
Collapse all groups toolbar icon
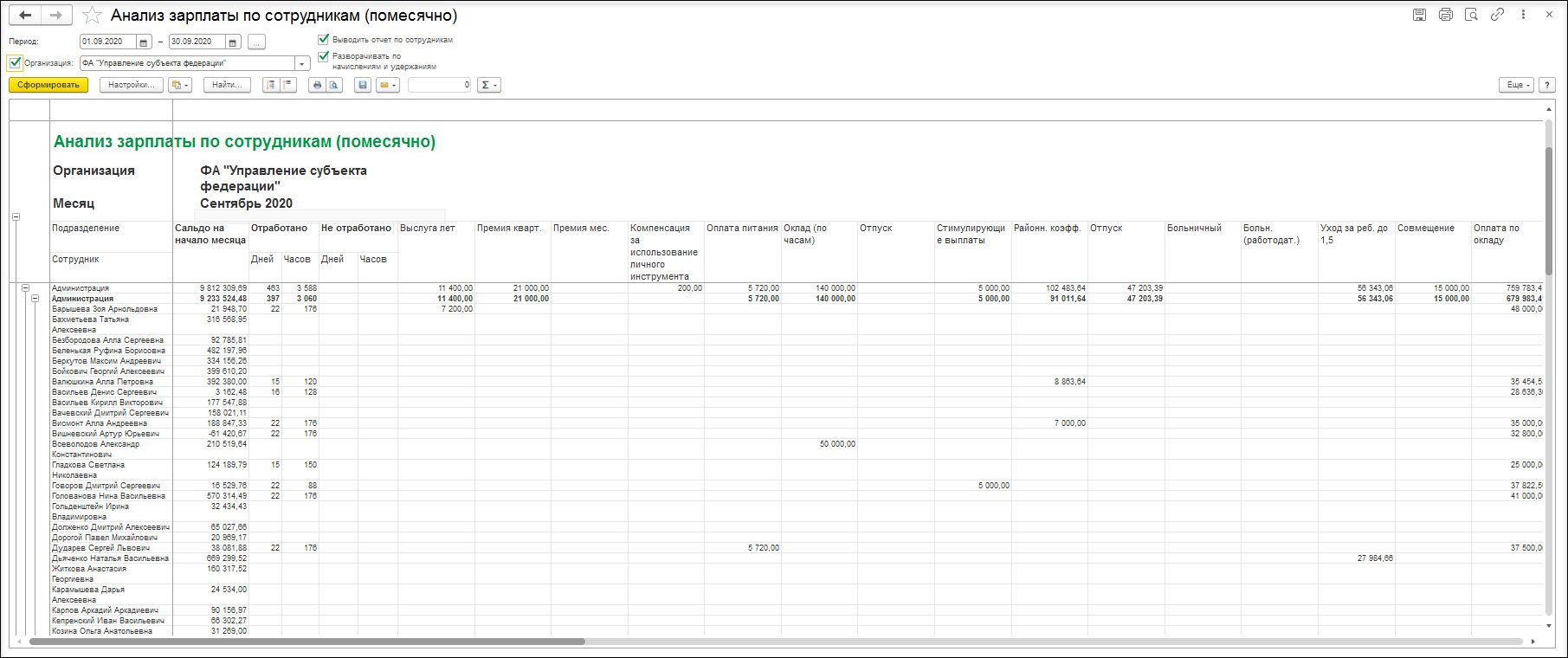coord(270,85)
